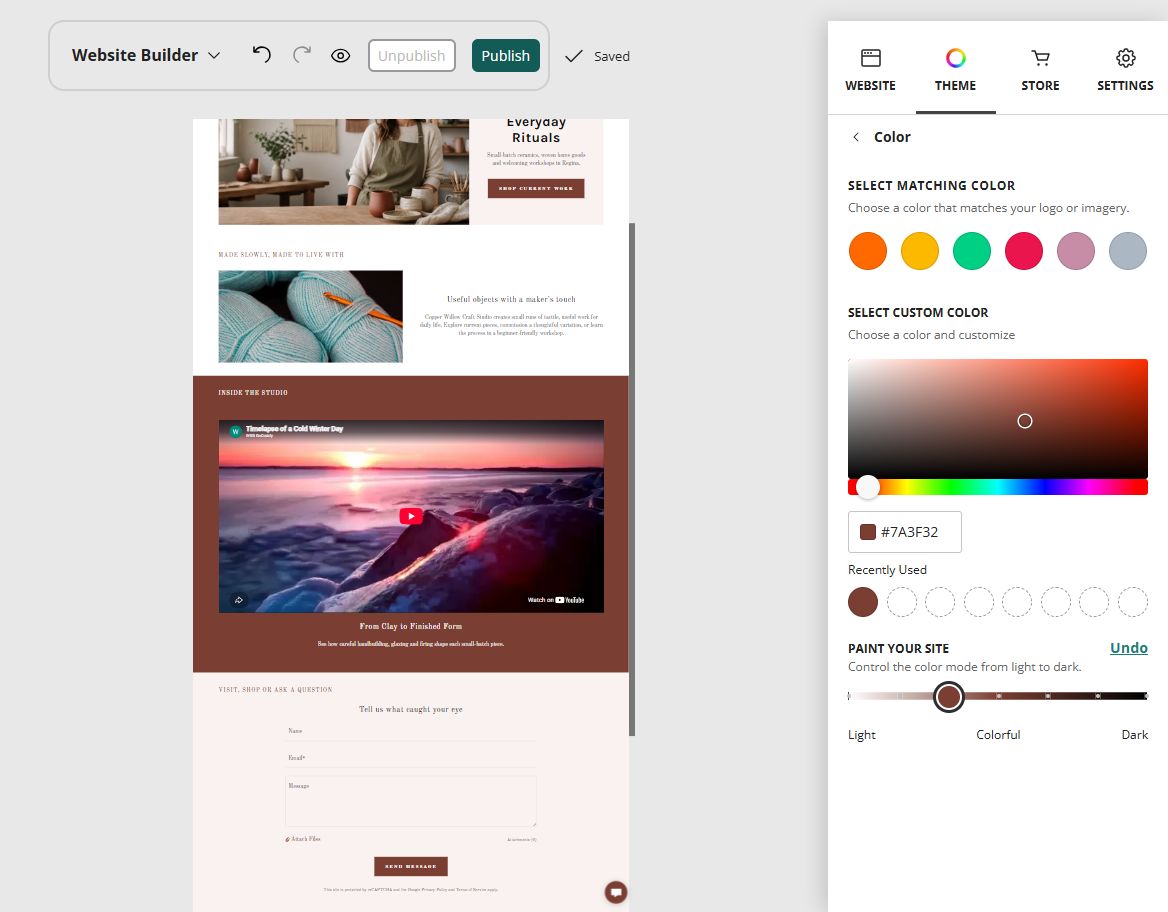Click the Message textarea in contact form

(410, 801)
